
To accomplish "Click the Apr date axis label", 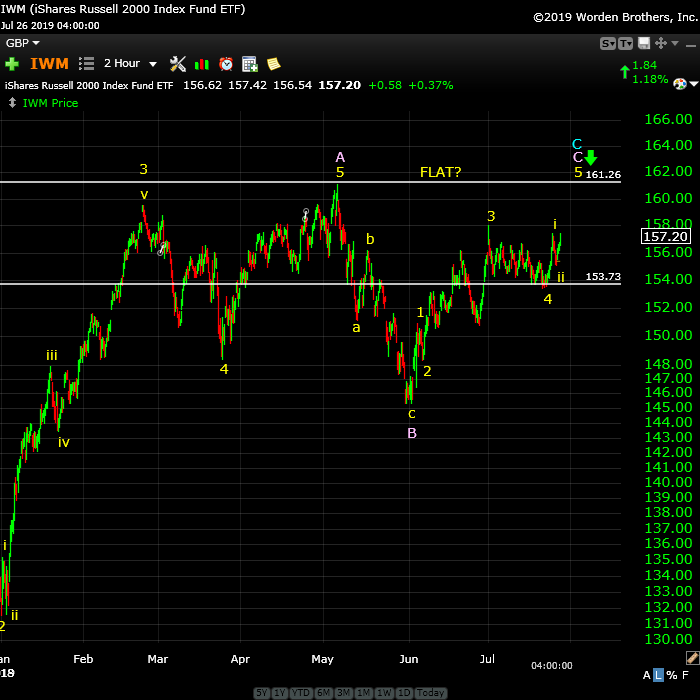I will [240, 659].
